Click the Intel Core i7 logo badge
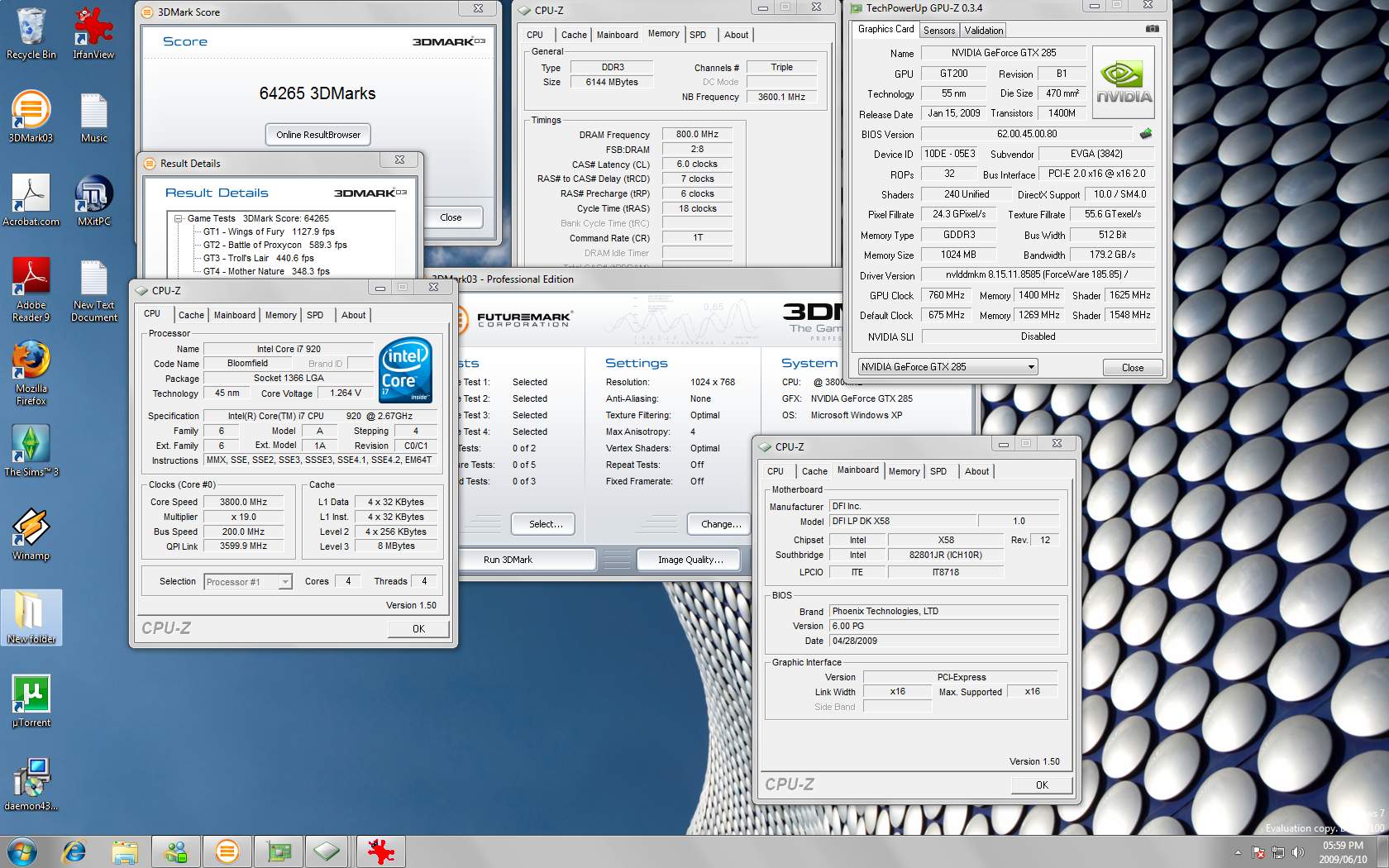1389x868 pixels. point(405,370)
